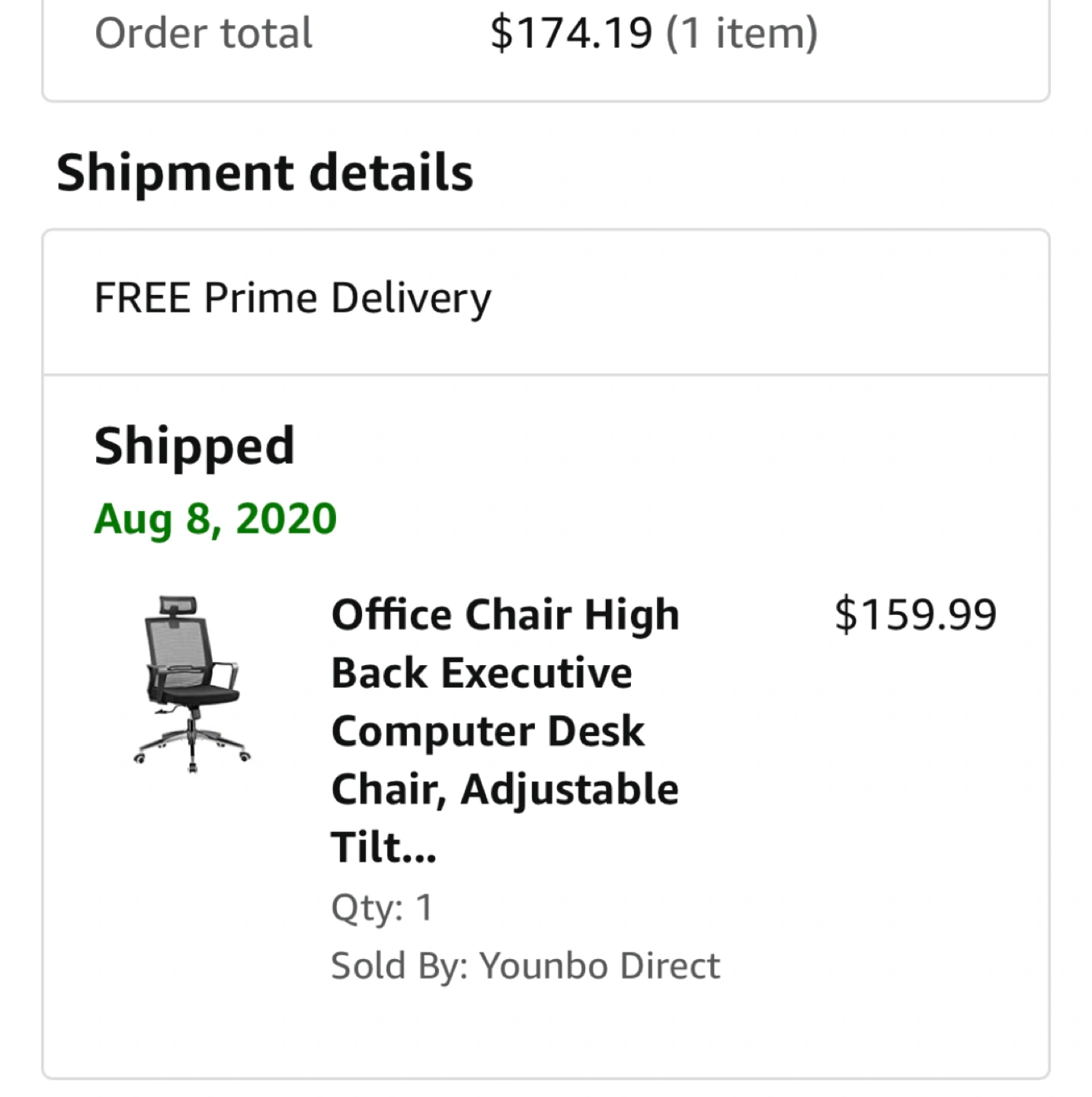Tap the Back Executive title line
Image resolution: width=1092 pixels, height=1097 pixels.
(x=482, y=673)
